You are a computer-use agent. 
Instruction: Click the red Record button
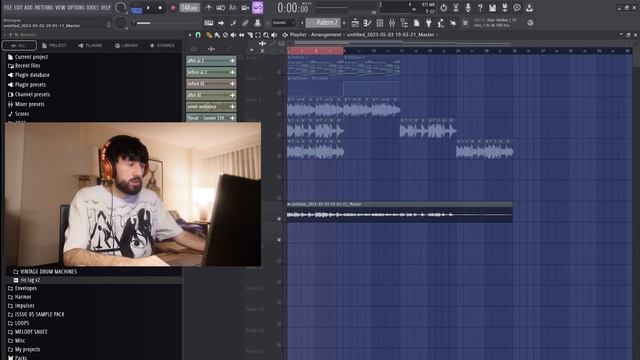[173, 8]
